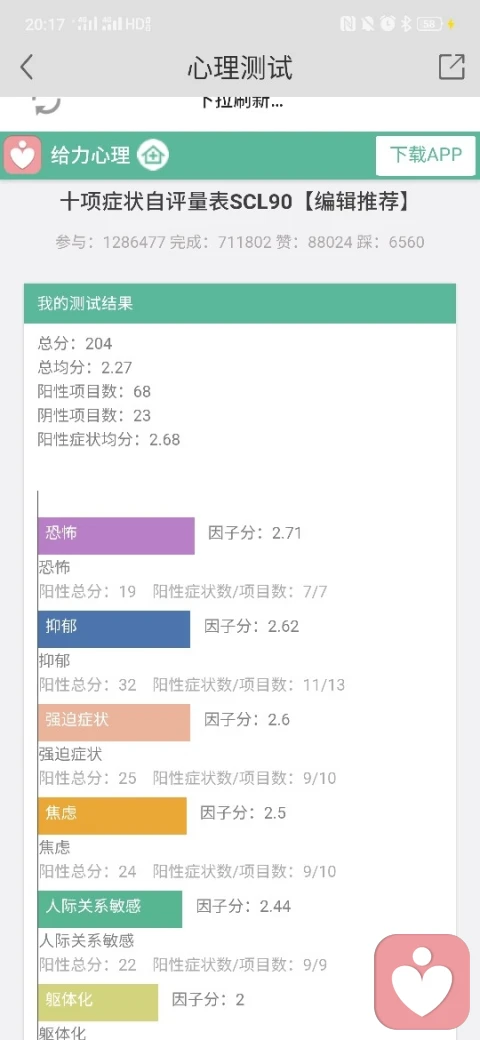This screenshot has width=480, height=1040.
Task: Select the blue 抑郁 factor bar
Action: click(x=114, y=629)
